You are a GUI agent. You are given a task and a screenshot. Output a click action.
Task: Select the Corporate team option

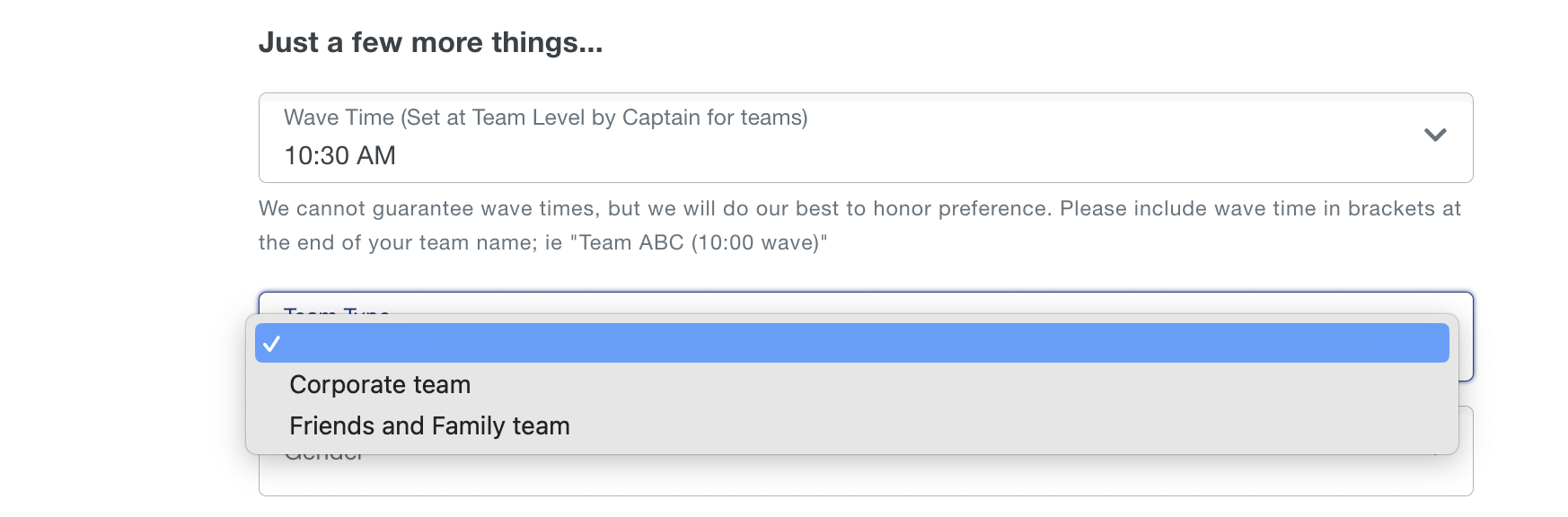(x=380, y=385)
